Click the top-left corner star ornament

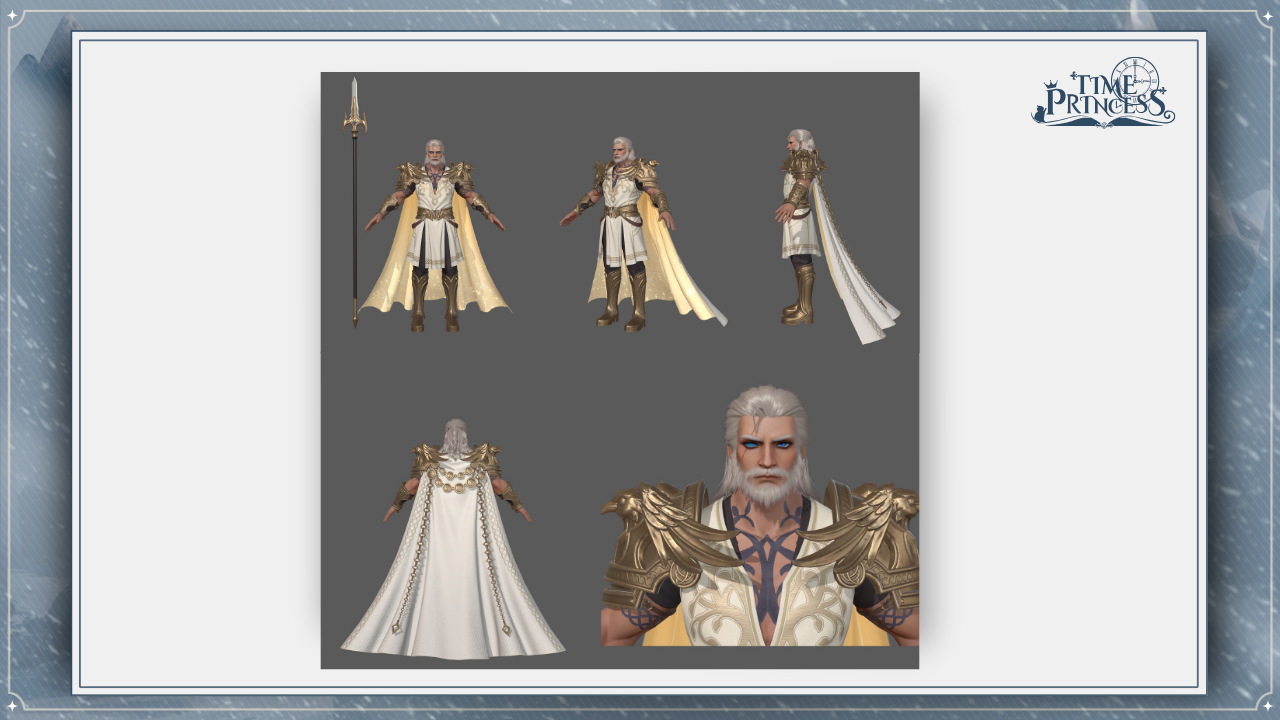pyautogui.click(x=13, y=15)
